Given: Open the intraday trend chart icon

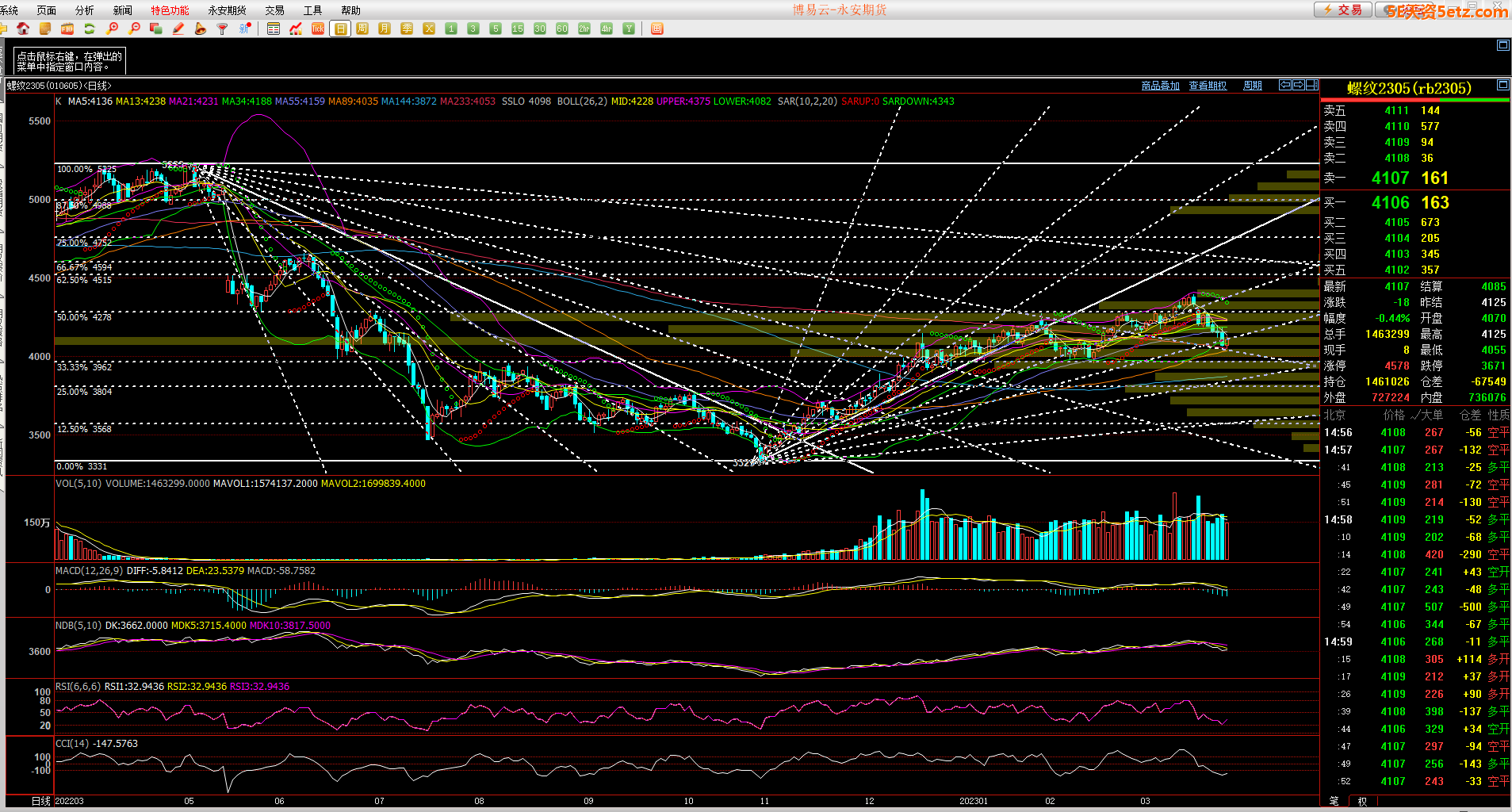Looking at the screenshot, I should [x=296, y=29].
